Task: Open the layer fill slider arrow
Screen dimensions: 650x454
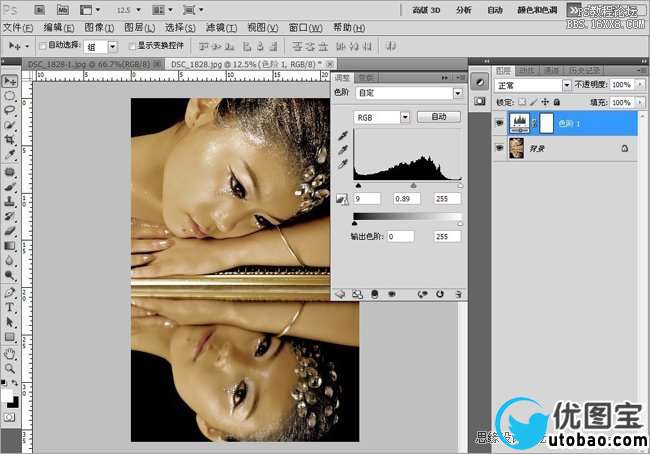Action: point(640,102)
